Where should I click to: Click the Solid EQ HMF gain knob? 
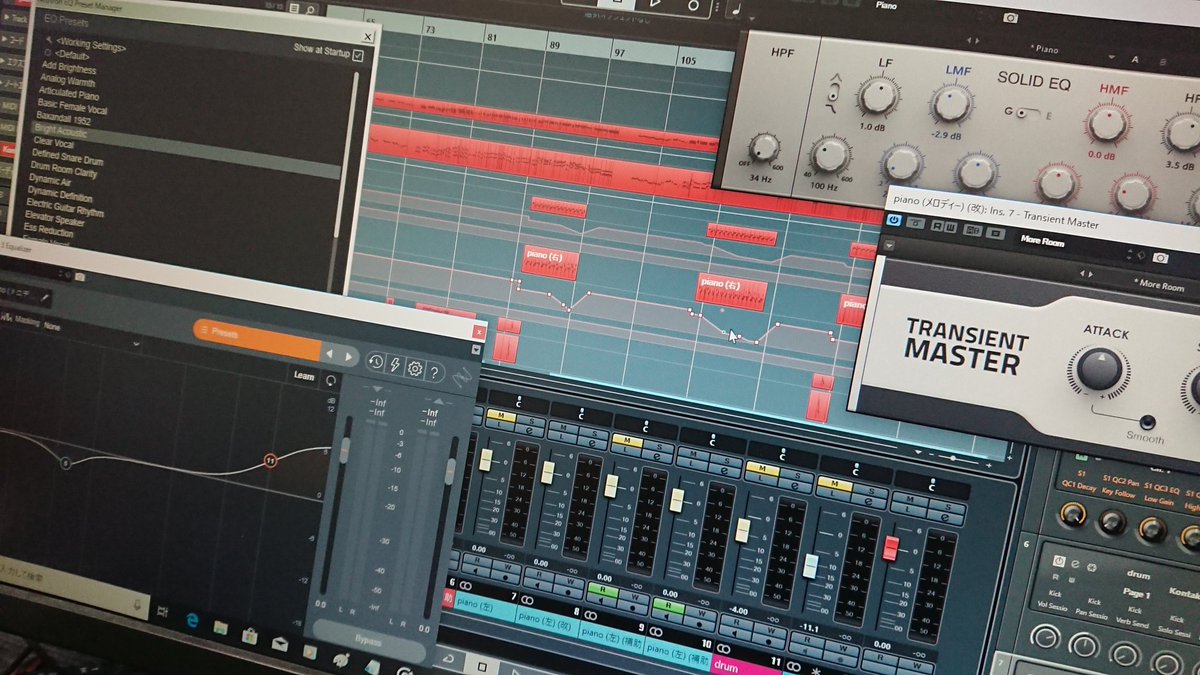tap(1107, 124)
